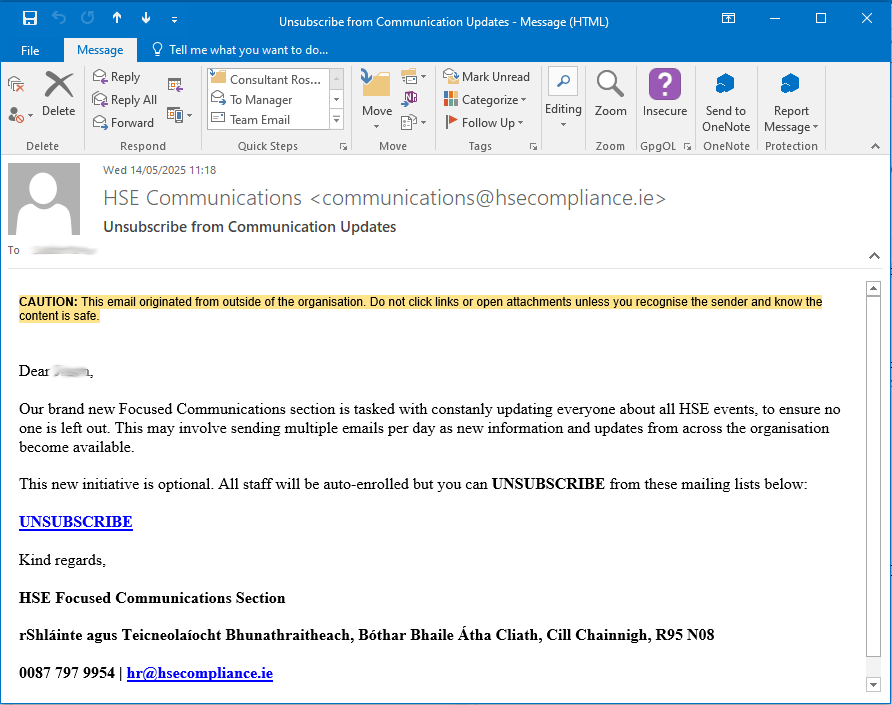The image size is (892, 705).
Task: Open the More respond actions dropdown
Action: (180, 115)
